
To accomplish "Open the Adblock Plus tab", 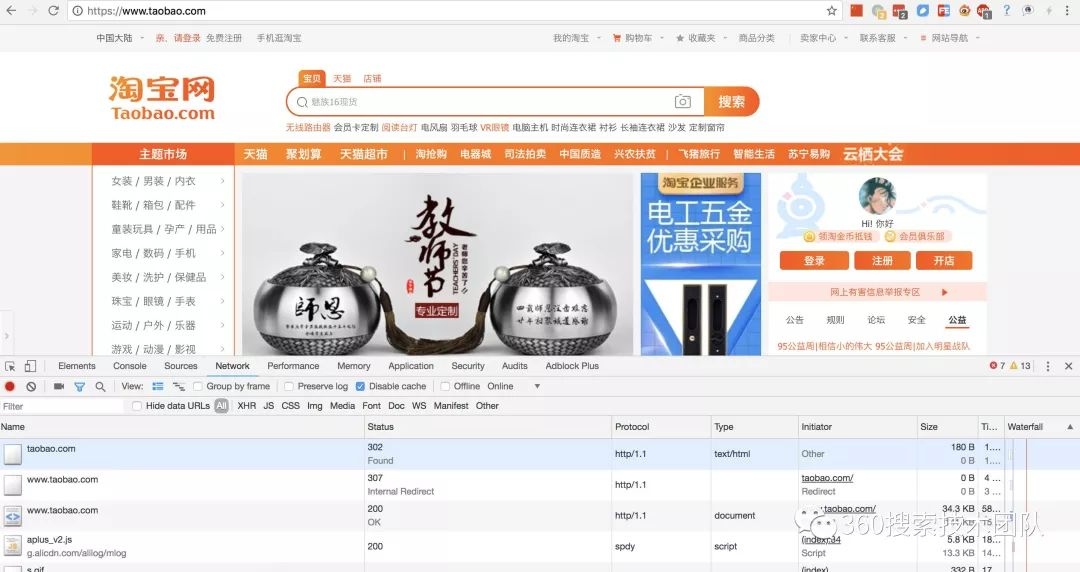I will click(572, 366).
